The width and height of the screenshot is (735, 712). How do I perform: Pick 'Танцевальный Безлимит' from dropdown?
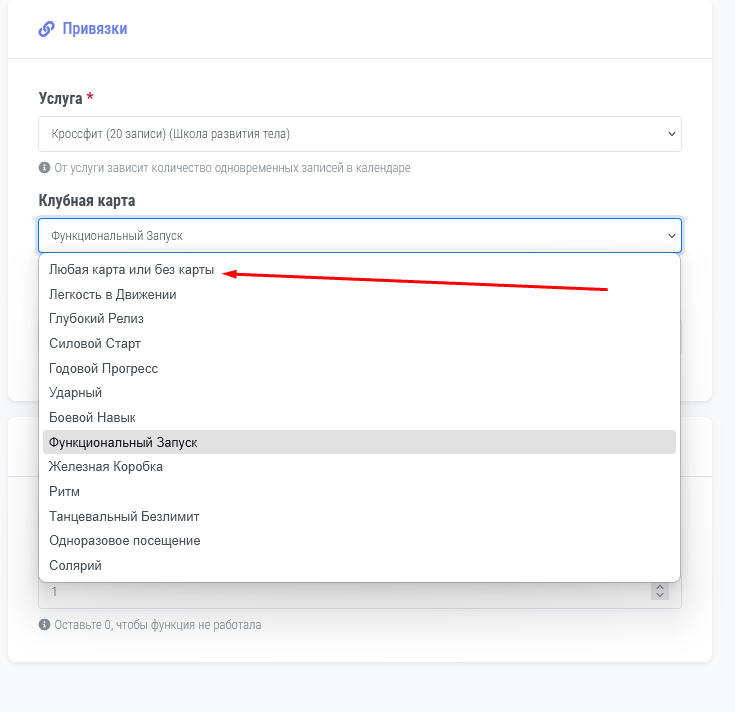[124, 516]
